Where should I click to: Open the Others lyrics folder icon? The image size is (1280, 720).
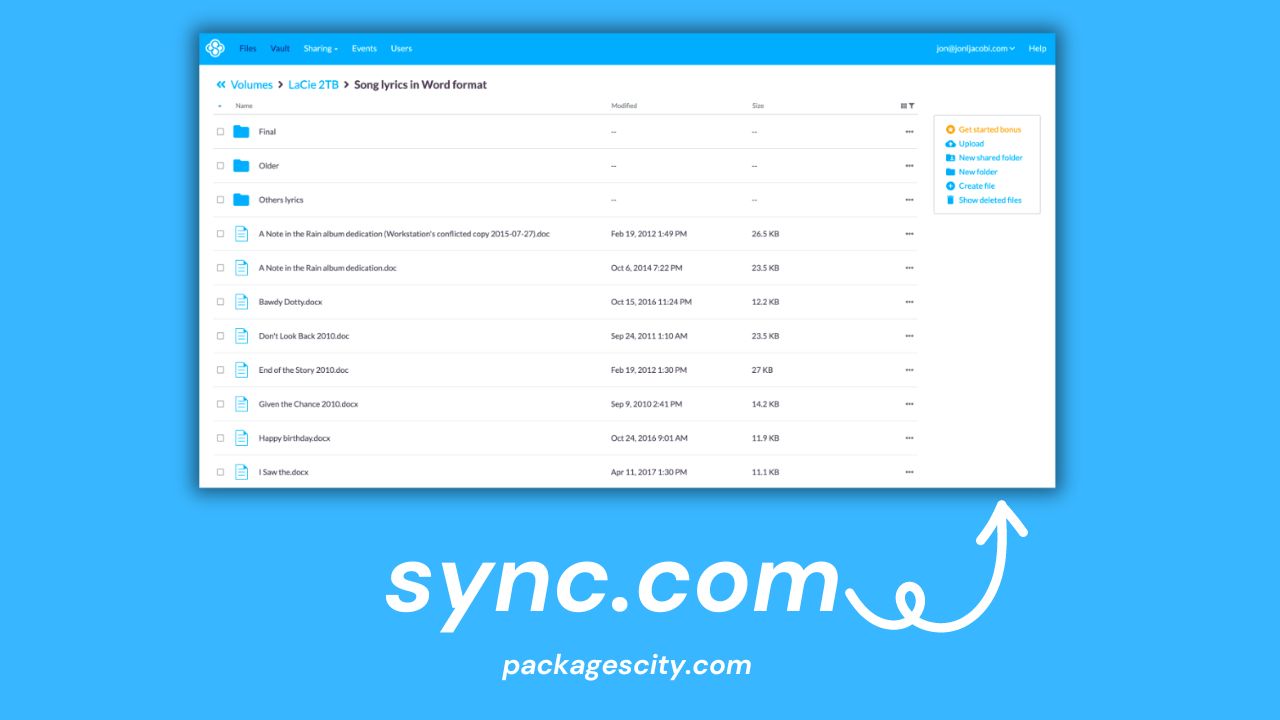click(241, 200)
